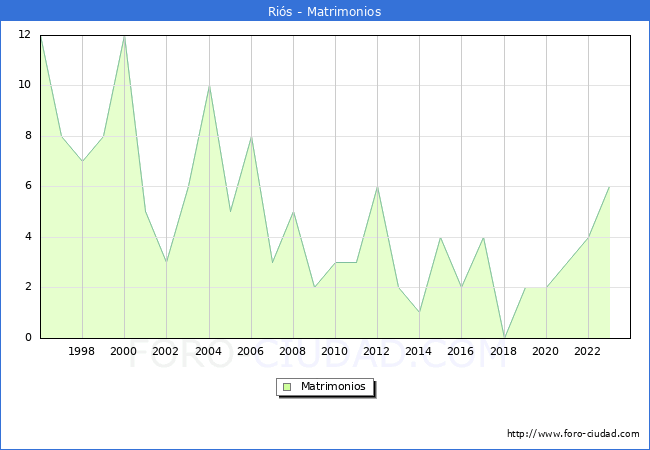Click the y-axis label 12
Image resolution: width=650 pixels, height=450 pixels.
click(23, 35)
